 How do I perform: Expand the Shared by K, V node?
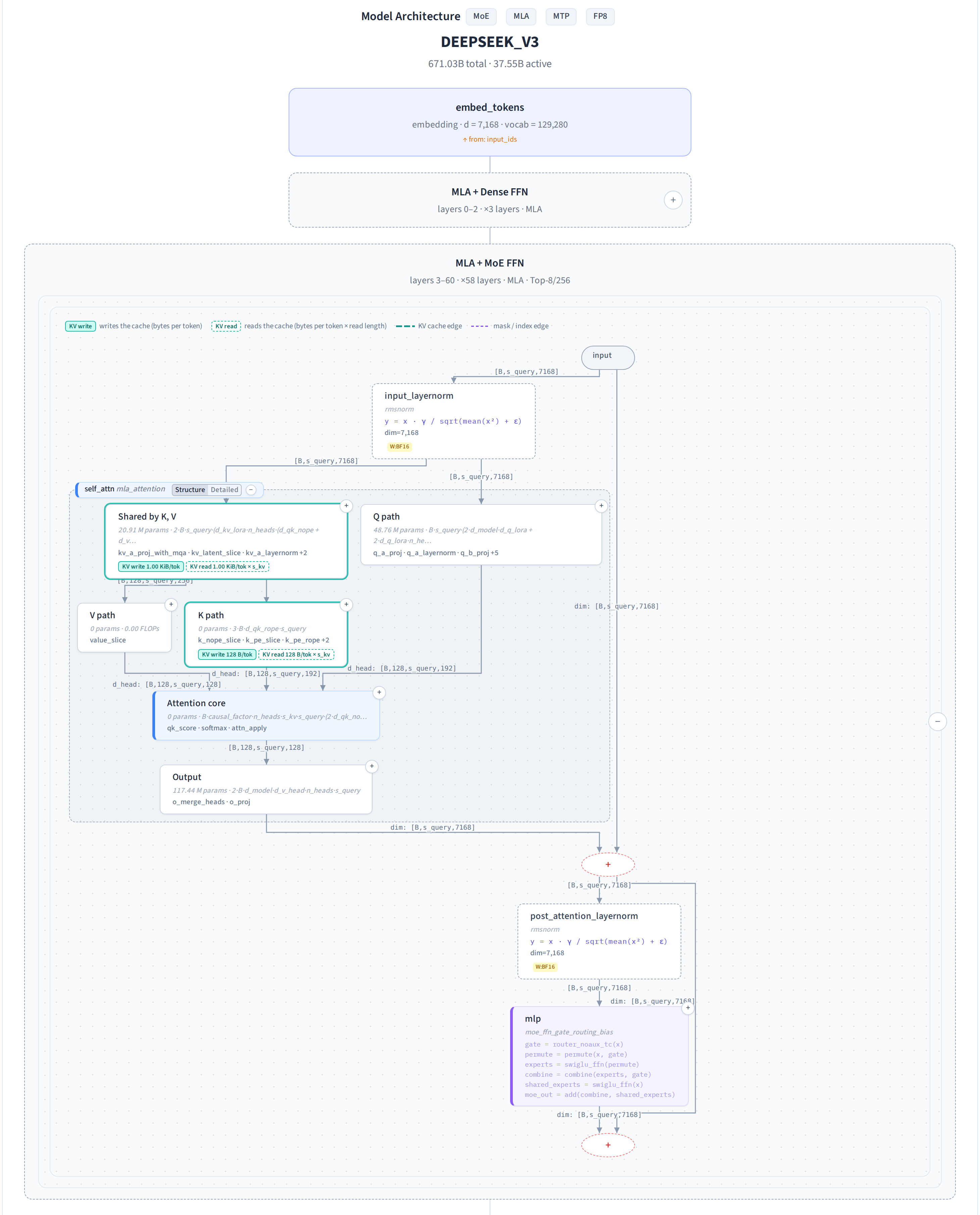tap(347, 506)
